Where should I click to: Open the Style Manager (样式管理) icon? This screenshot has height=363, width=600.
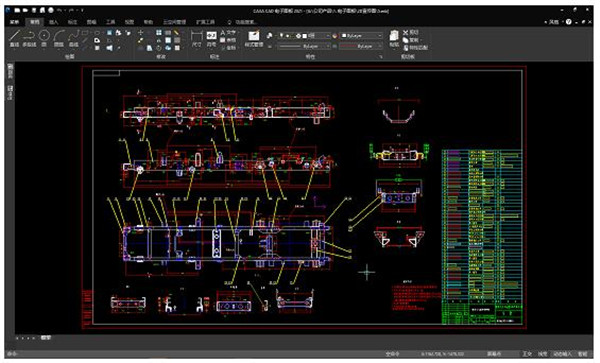[254, 39]
